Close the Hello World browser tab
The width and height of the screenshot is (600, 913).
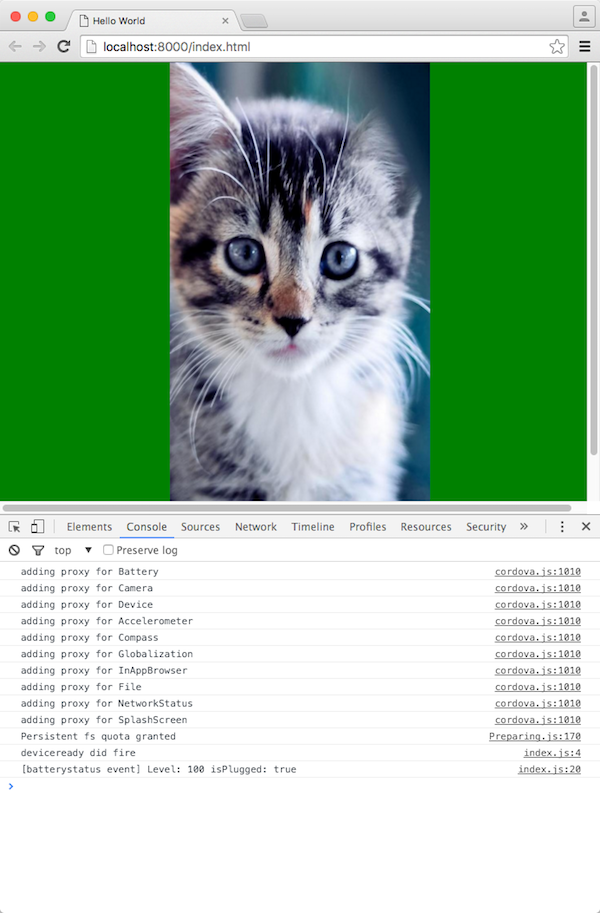point(225,21)
